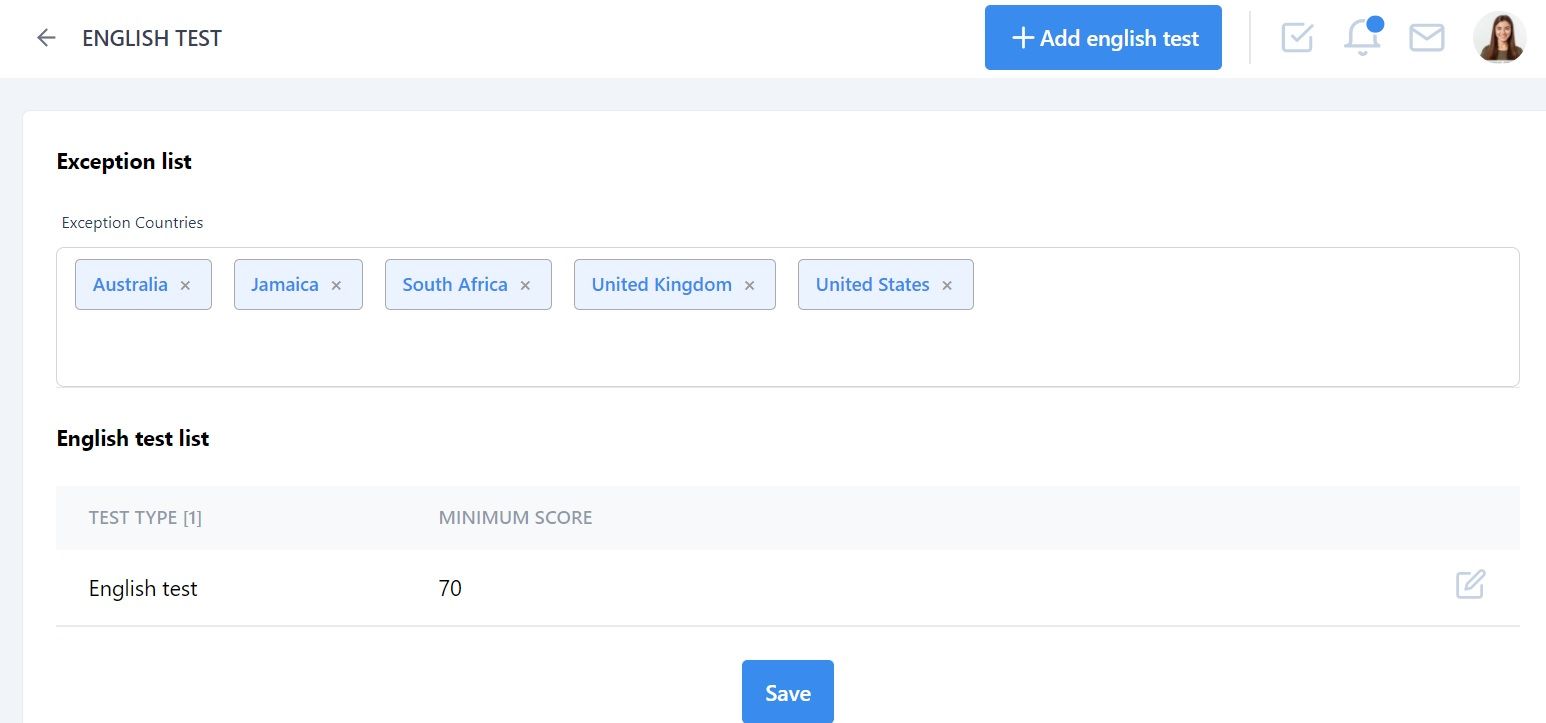Viewport: 1546px width, 723px height.
Task: Remove South Africa from exception countries
Action: [x=525, y=285]
